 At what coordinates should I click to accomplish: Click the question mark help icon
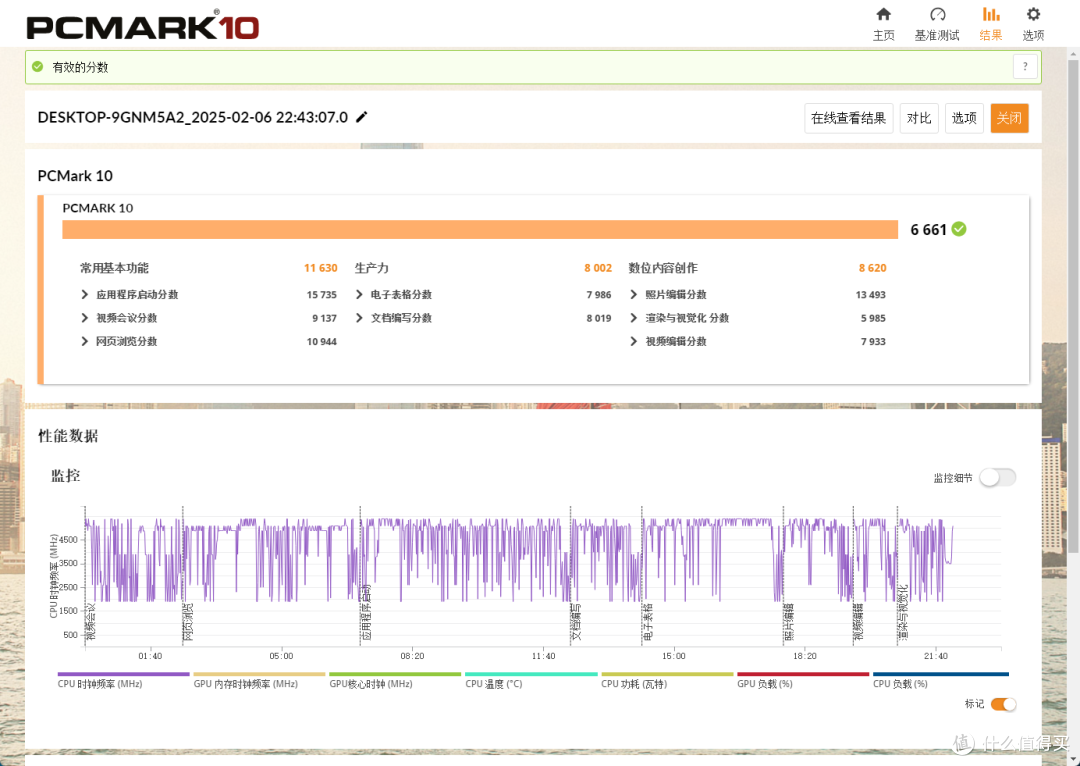[x=1025, y=67]
